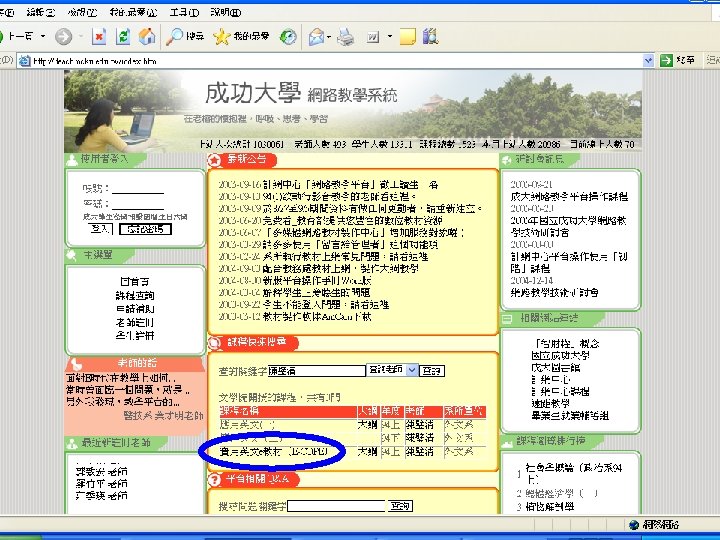Expand the Mail icon dropdown arrow
720x540 pixels.
pos(329,36)
